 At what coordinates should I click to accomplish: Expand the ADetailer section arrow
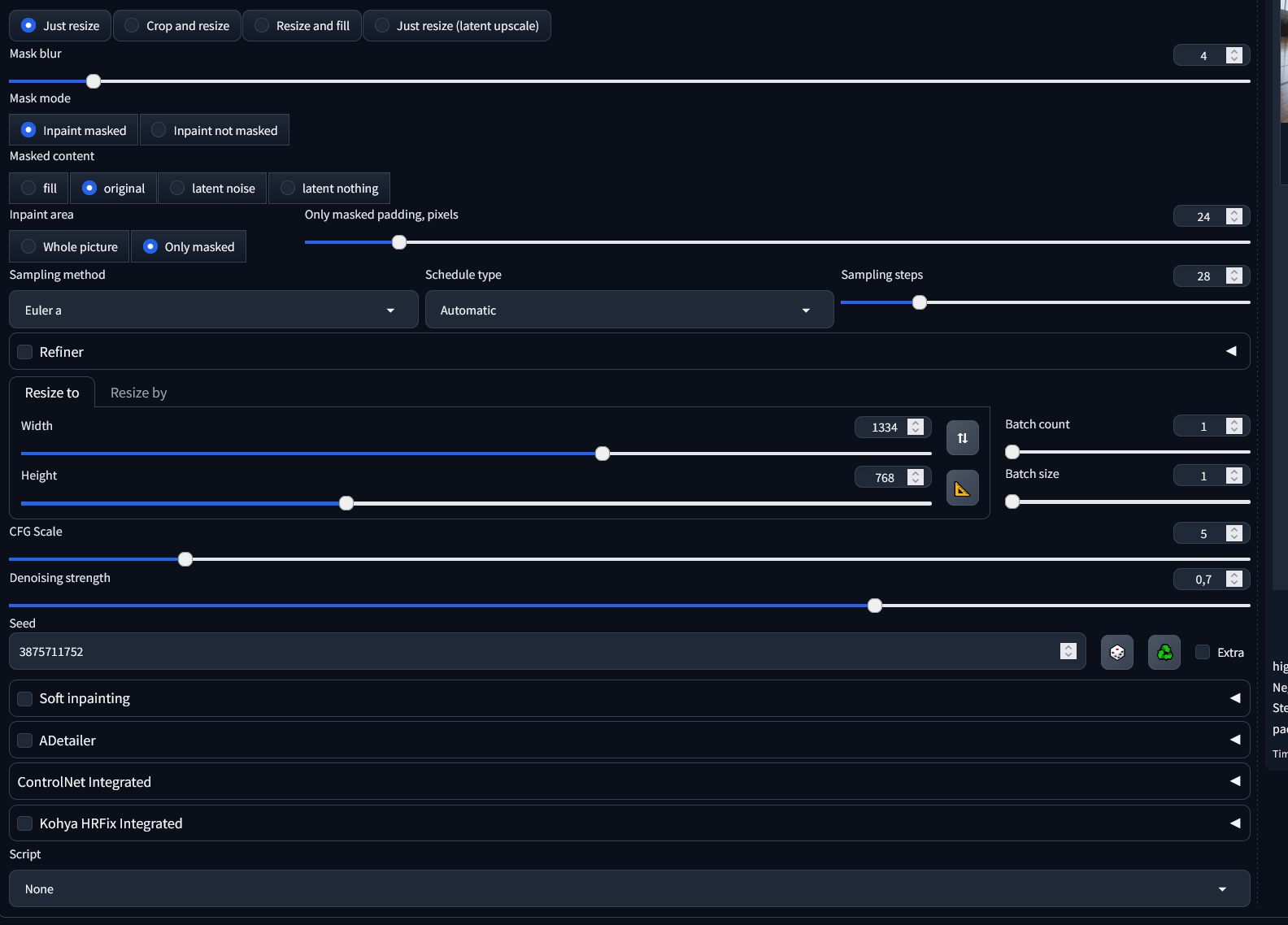[1235, 740]
